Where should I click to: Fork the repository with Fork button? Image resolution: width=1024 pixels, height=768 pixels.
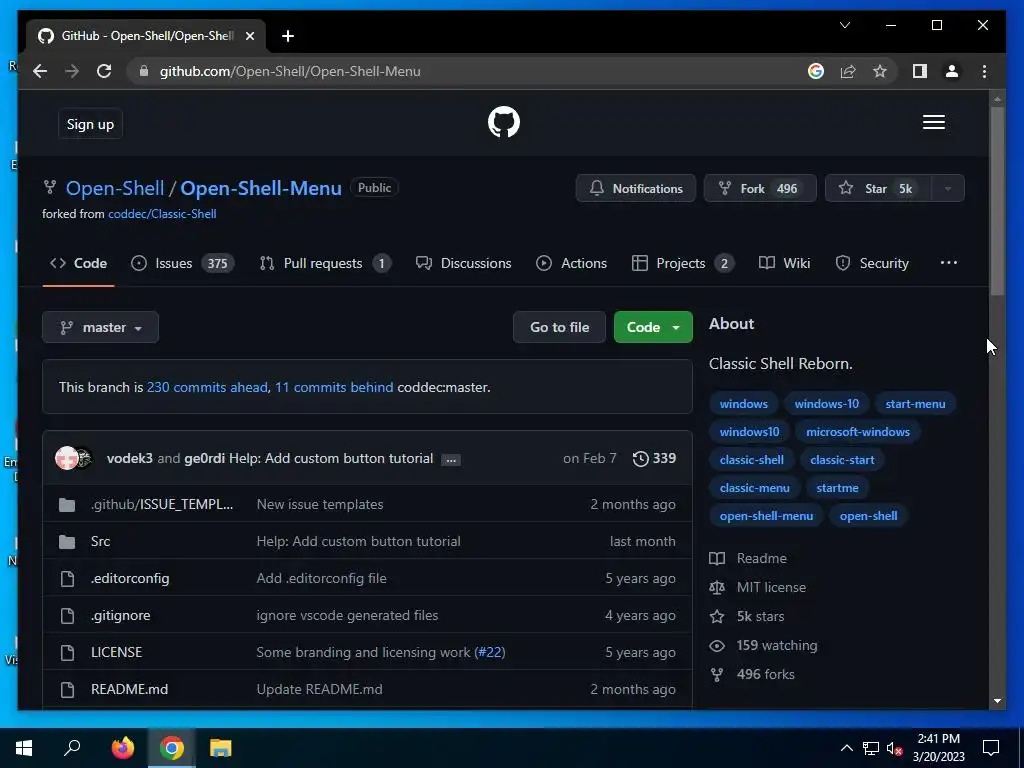760,189
